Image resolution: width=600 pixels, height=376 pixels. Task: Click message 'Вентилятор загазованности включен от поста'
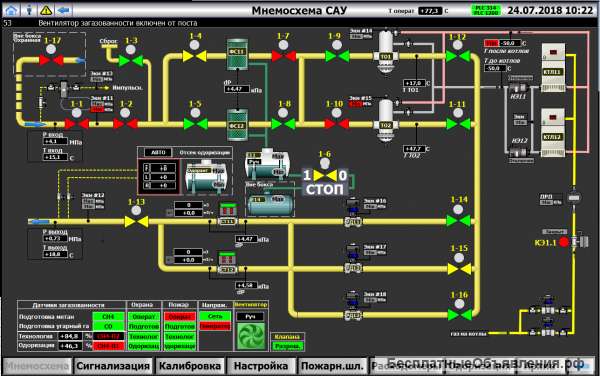pyautogui.click(x=118, y=23)
